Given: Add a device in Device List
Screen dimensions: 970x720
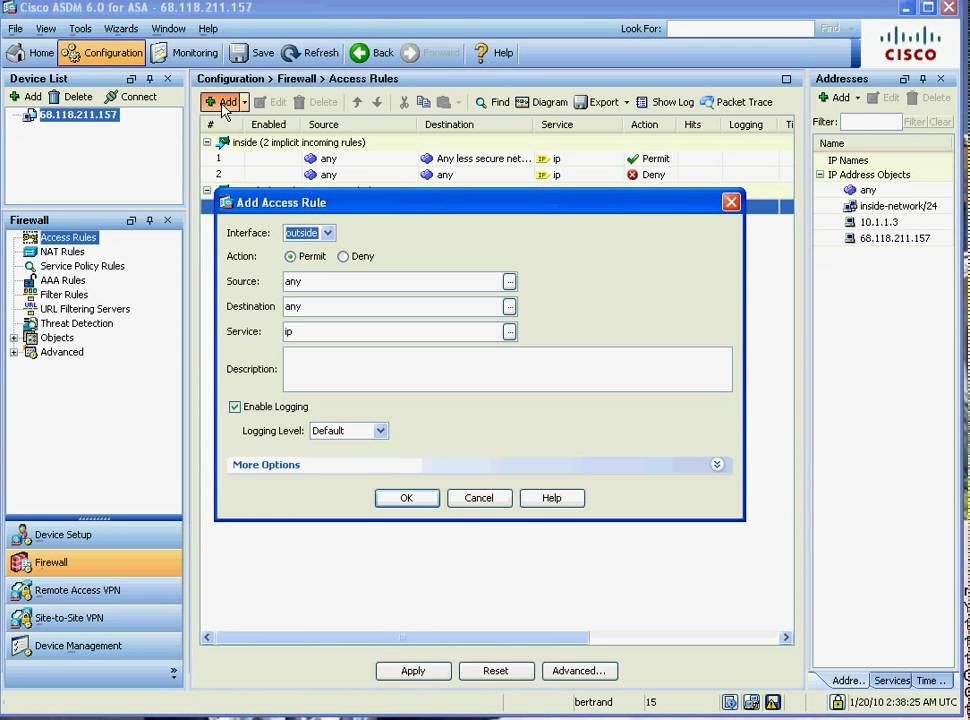Looking at the screenshot, I should coord(25,96).
